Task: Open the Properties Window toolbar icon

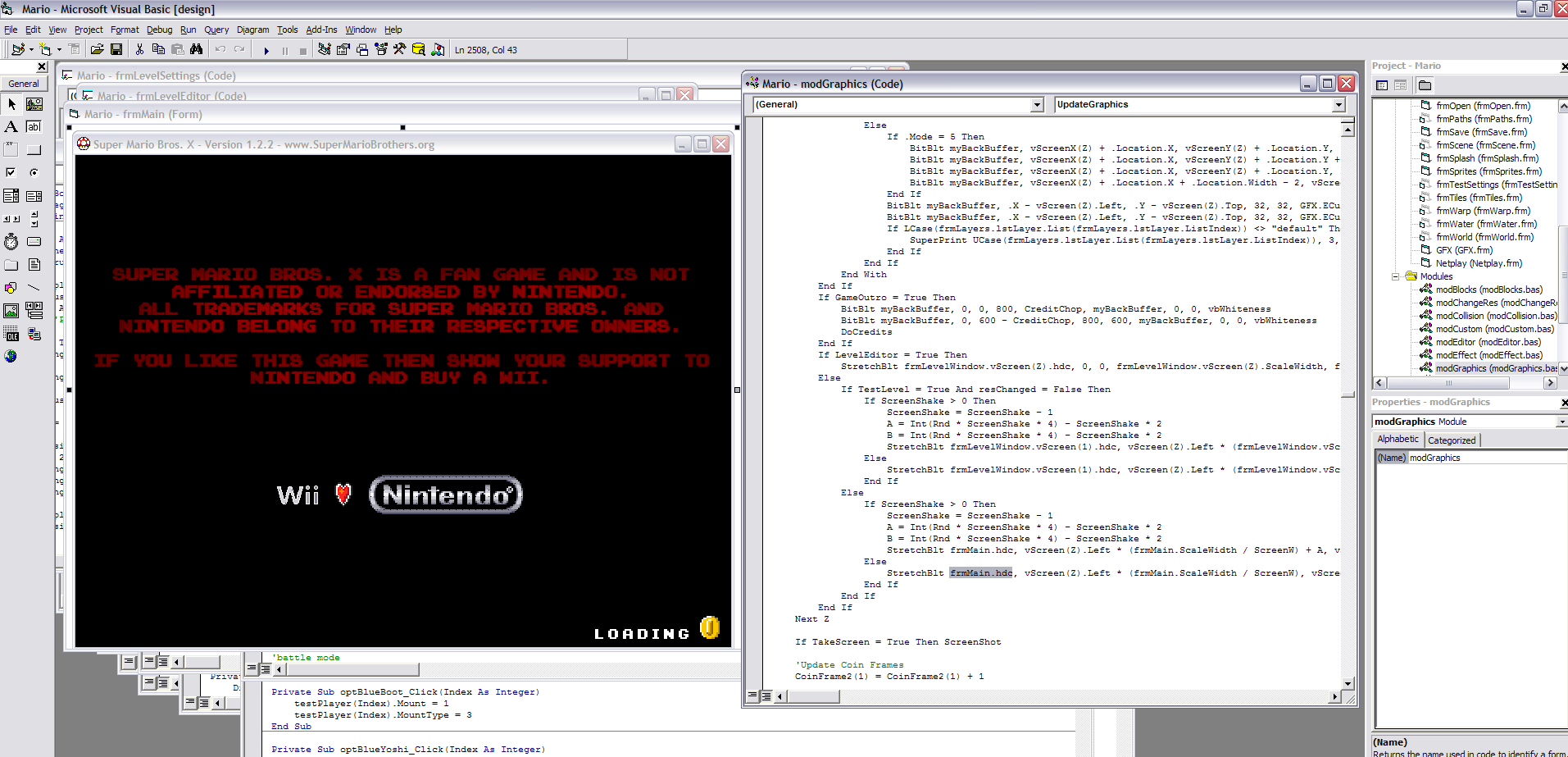Action: [343, 50]
